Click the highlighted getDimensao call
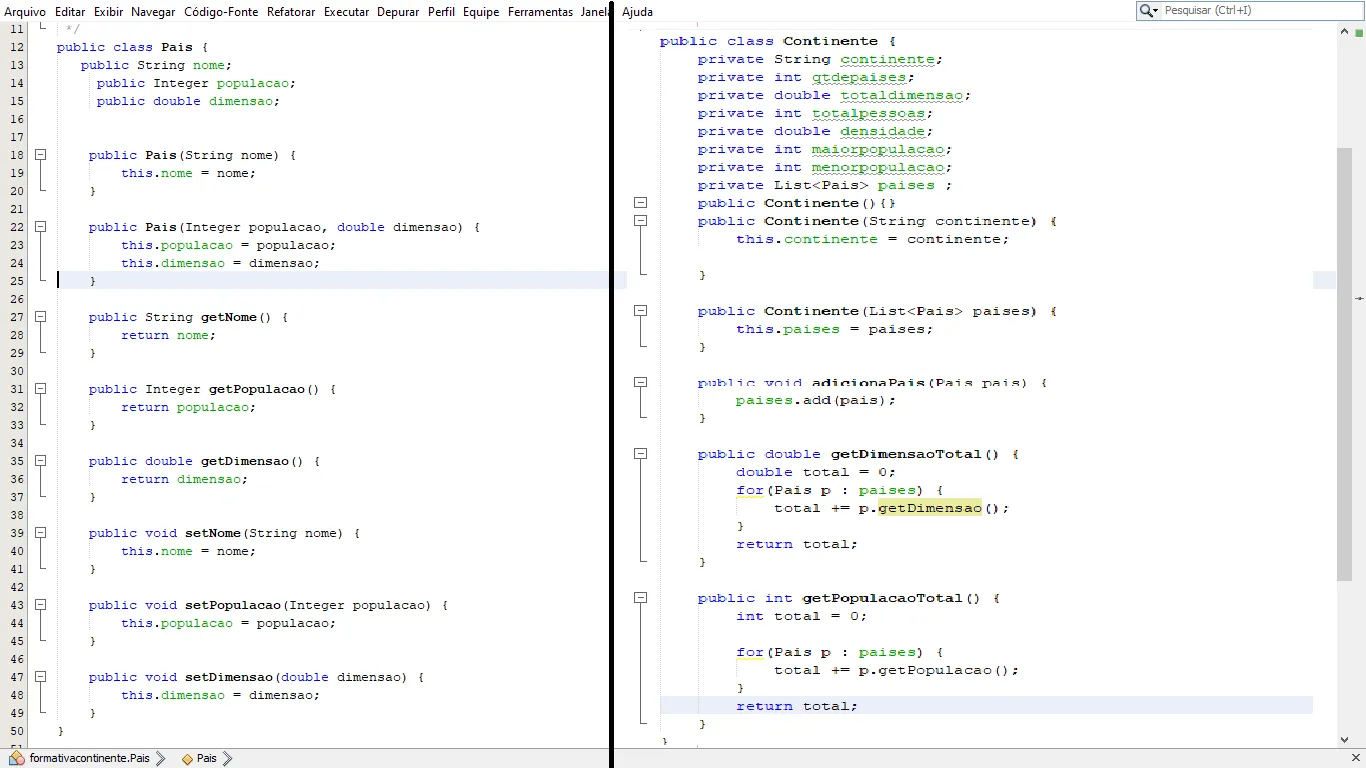 (x=930, y=508)
